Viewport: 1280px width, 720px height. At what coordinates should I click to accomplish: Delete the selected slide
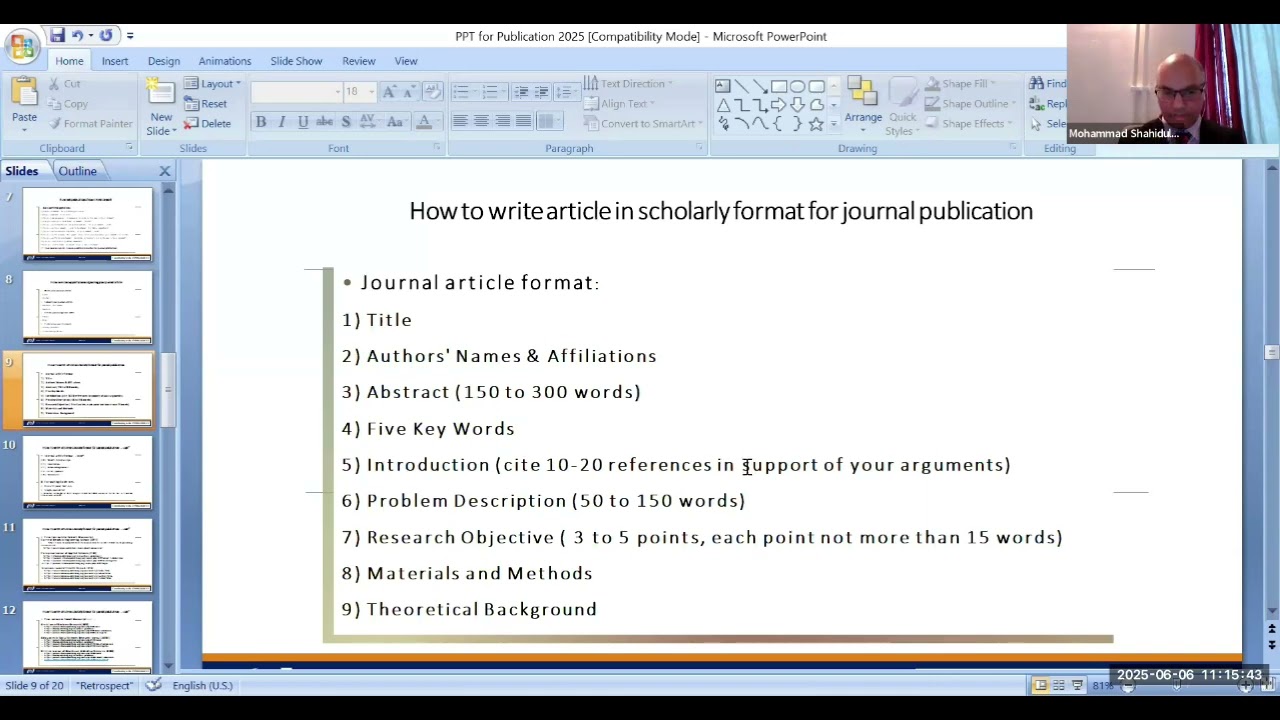tap(207, 124)
